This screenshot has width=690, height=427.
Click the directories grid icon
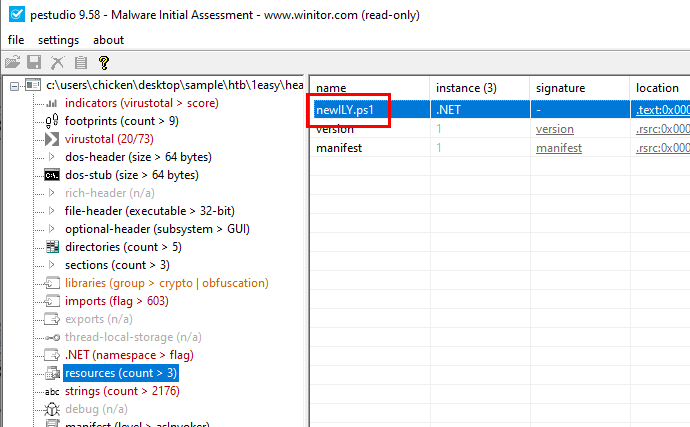52,247
